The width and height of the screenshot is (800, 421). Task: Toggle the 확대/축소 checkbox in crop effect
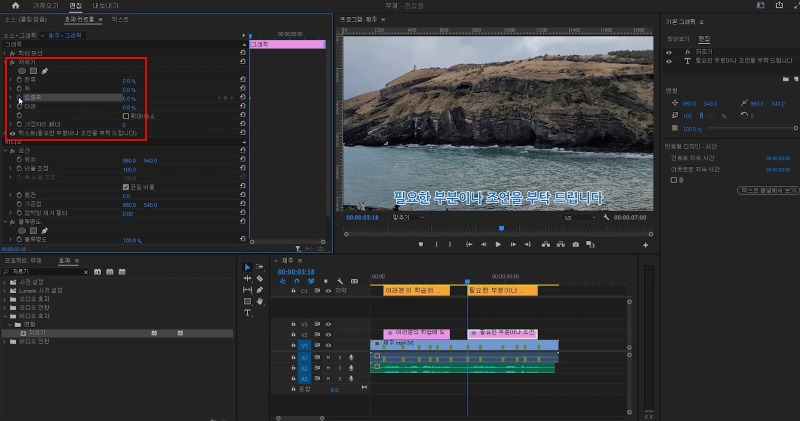tap(125, 116)
